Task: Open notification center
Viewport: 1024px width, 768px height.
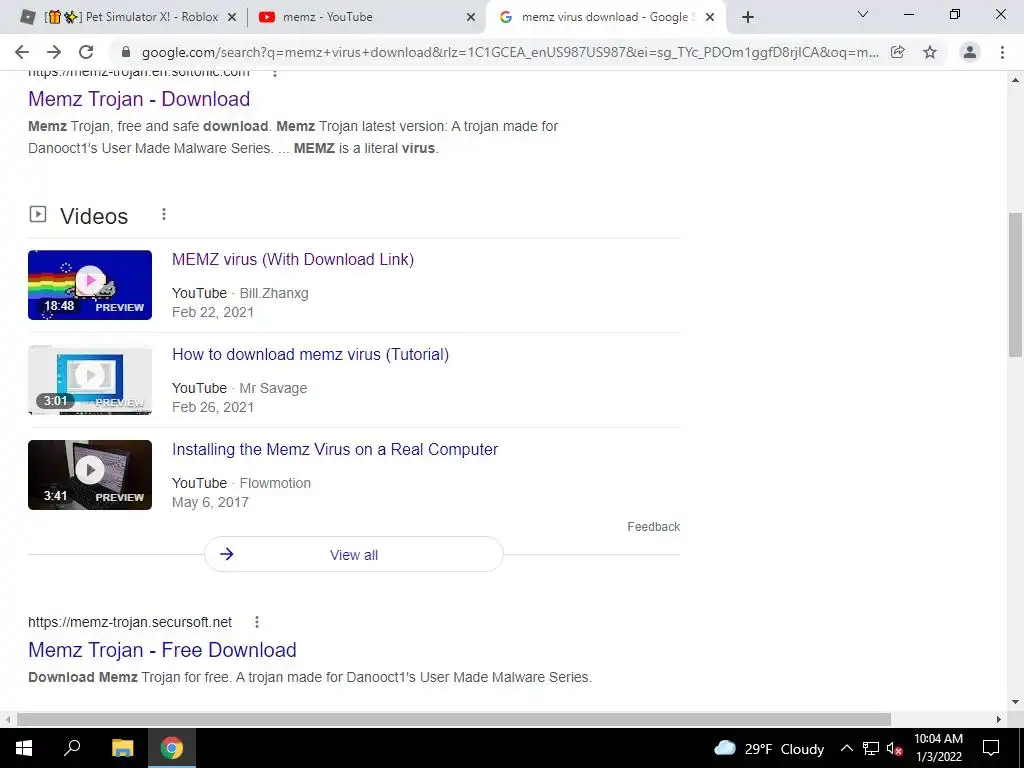Action: [x=991, y=748]
